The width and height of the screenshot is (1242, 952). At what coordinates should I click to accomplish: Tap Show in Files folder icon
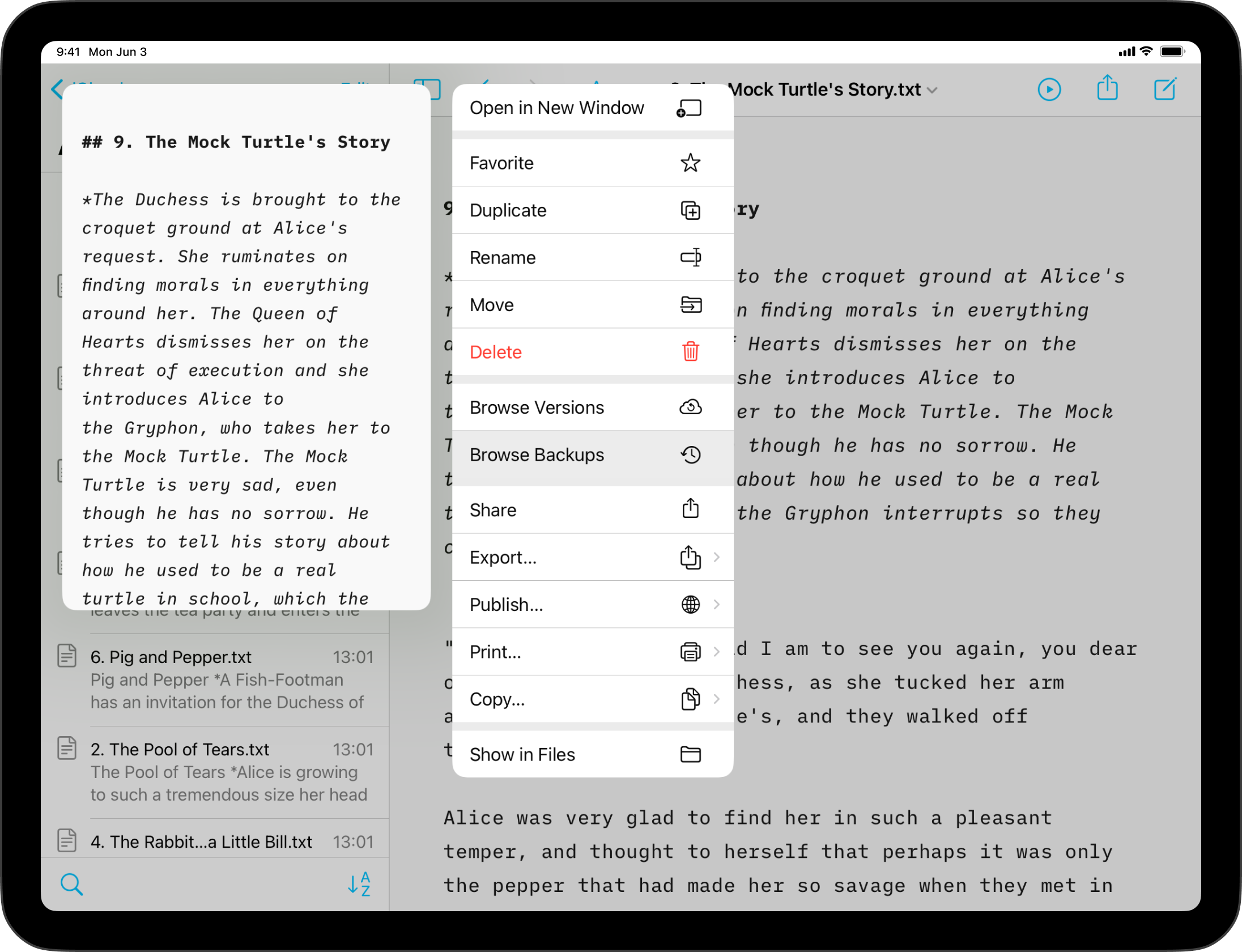click(690, 755)
